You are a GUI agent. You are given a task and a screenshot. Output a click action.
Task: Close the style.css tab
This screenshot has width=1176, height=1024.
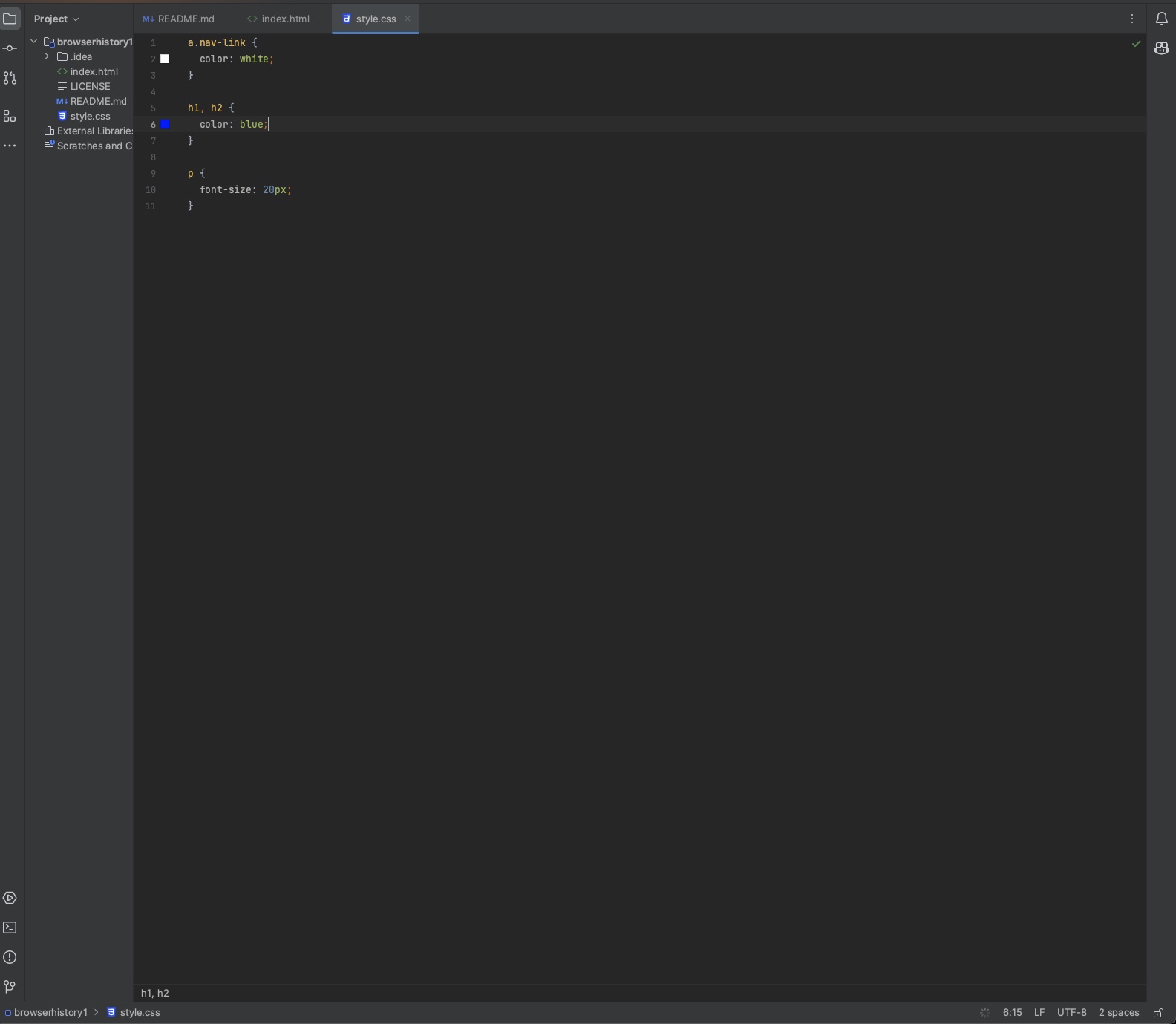point(408,19)
